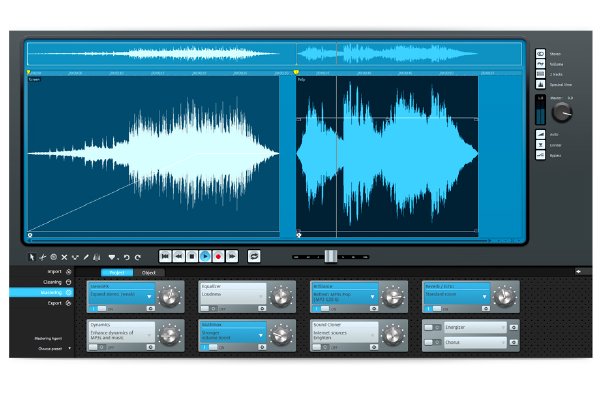Toggle the Reverb/Echo on/off switch
The width and height of the screenshot is (600, 395).
point(433,308)
